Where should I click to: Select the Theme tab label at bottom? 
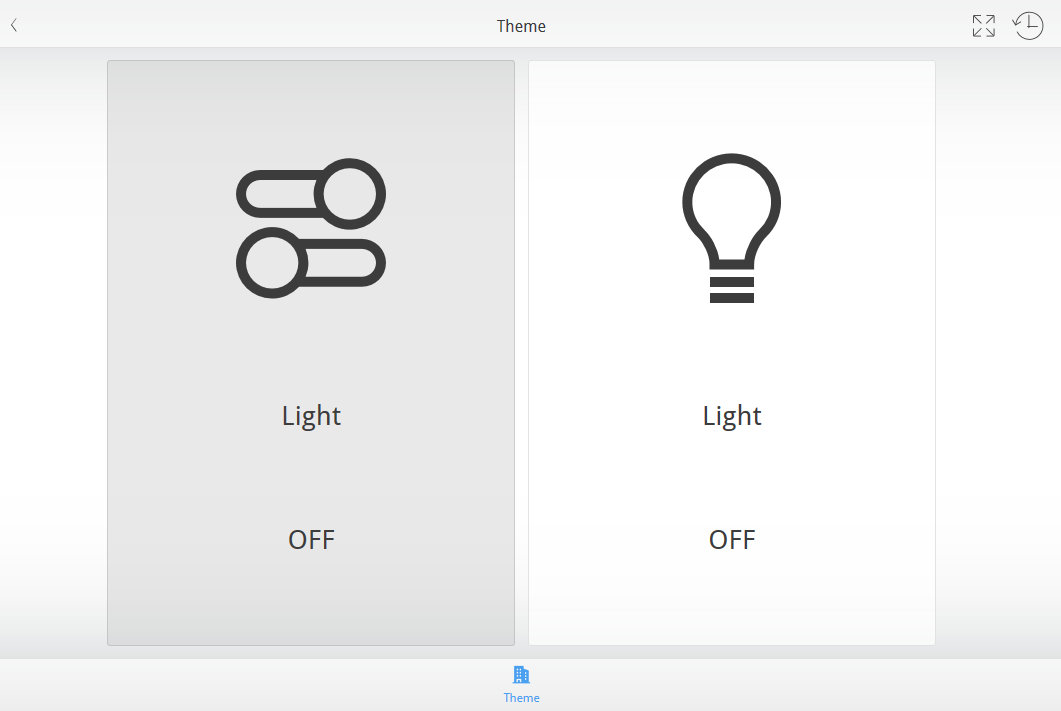pos(521,698)
